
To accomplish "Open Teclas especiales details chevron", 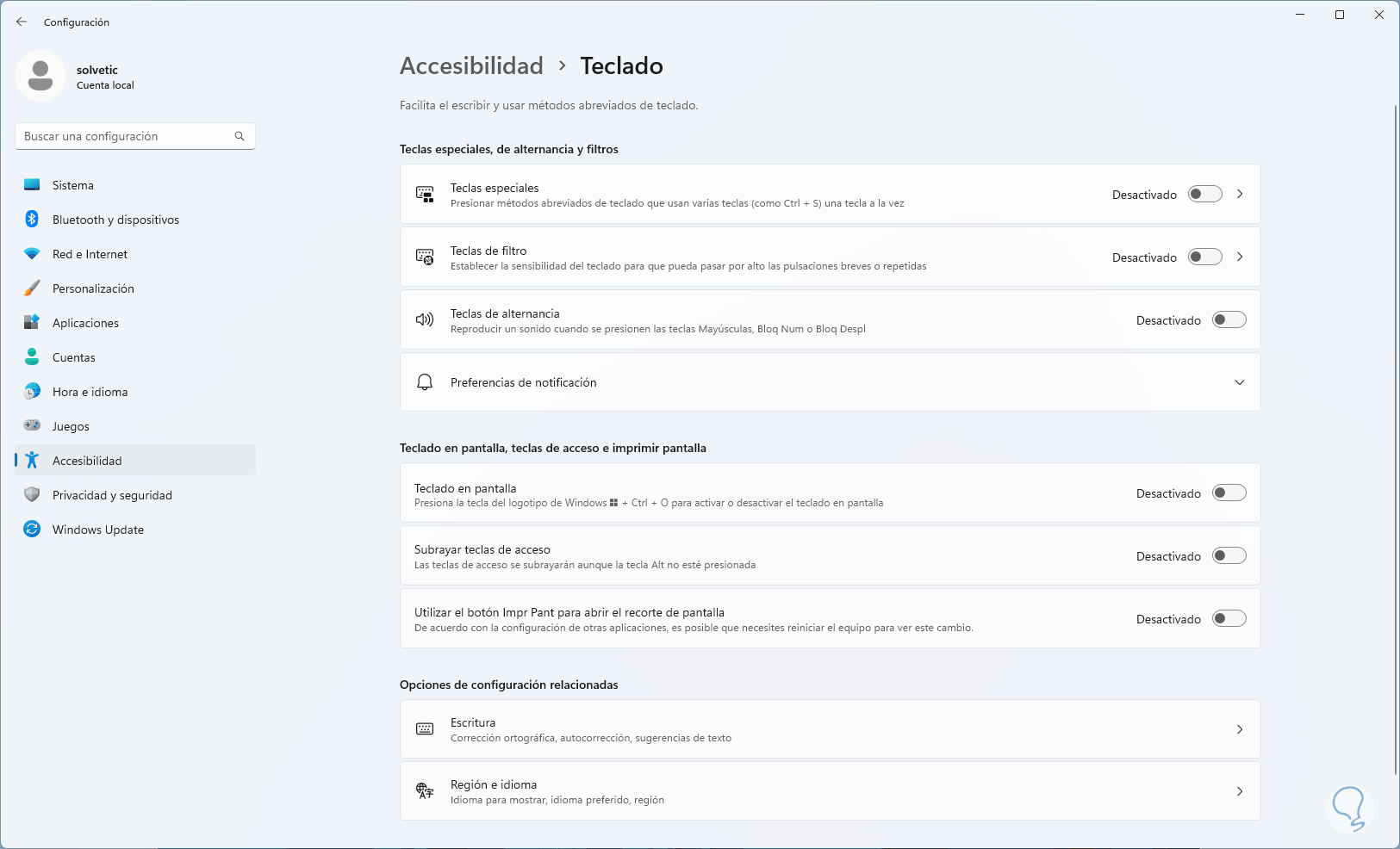I will (x=1240, y=195).
